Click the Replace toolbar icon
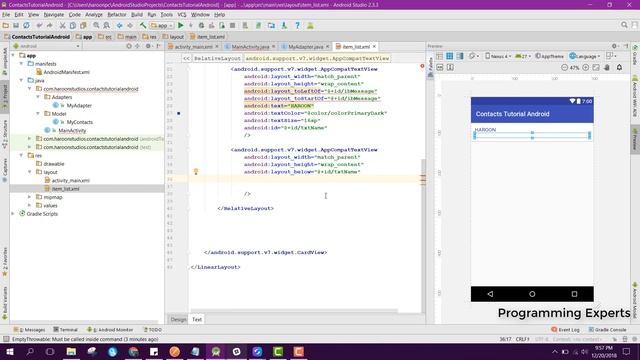This screenshot has width=640, height=360. point(107,26)
